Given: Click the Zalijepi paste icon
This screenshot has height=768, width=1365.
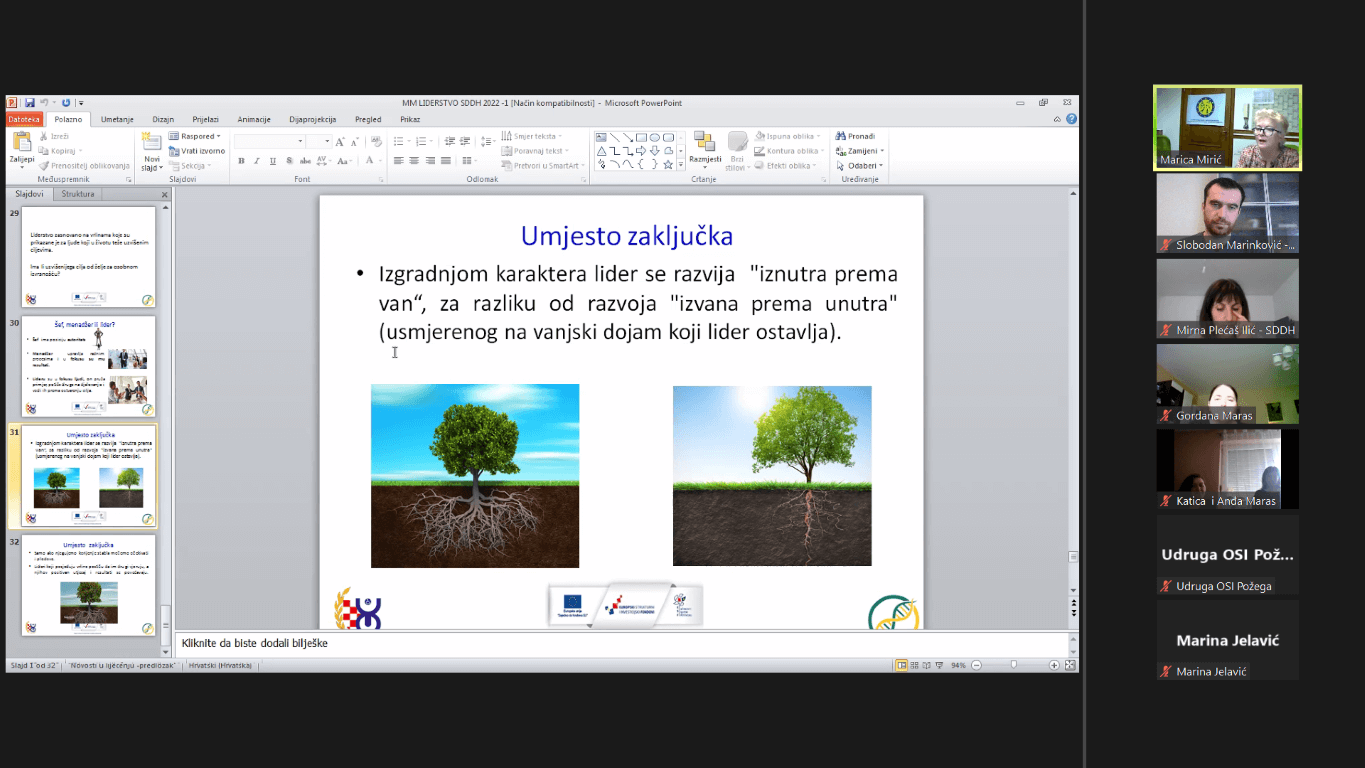Looking at the screenshot, I should (21, 142).
